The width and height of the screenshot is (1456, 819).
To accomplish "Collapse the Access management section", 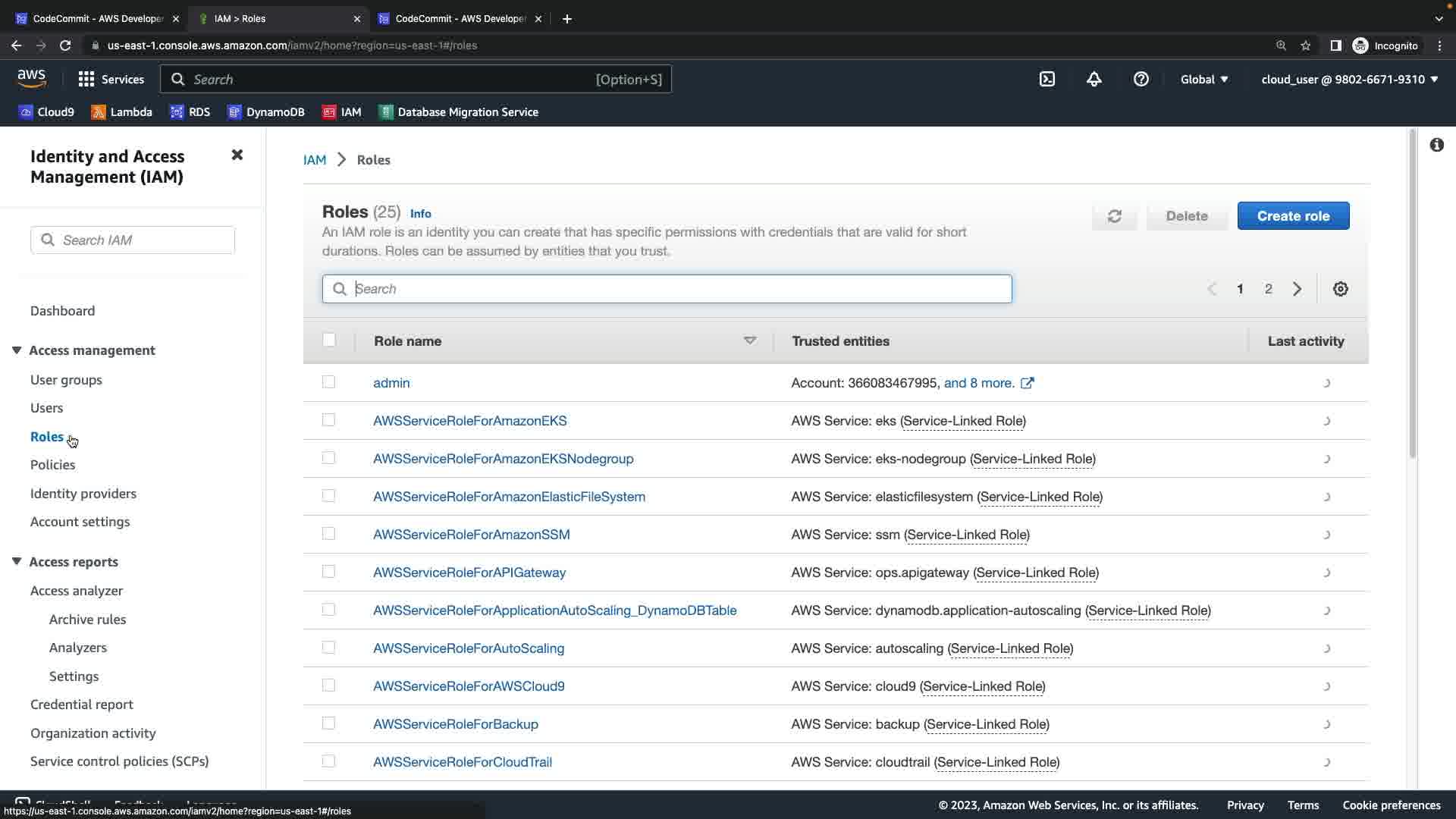I will [17, 350].
